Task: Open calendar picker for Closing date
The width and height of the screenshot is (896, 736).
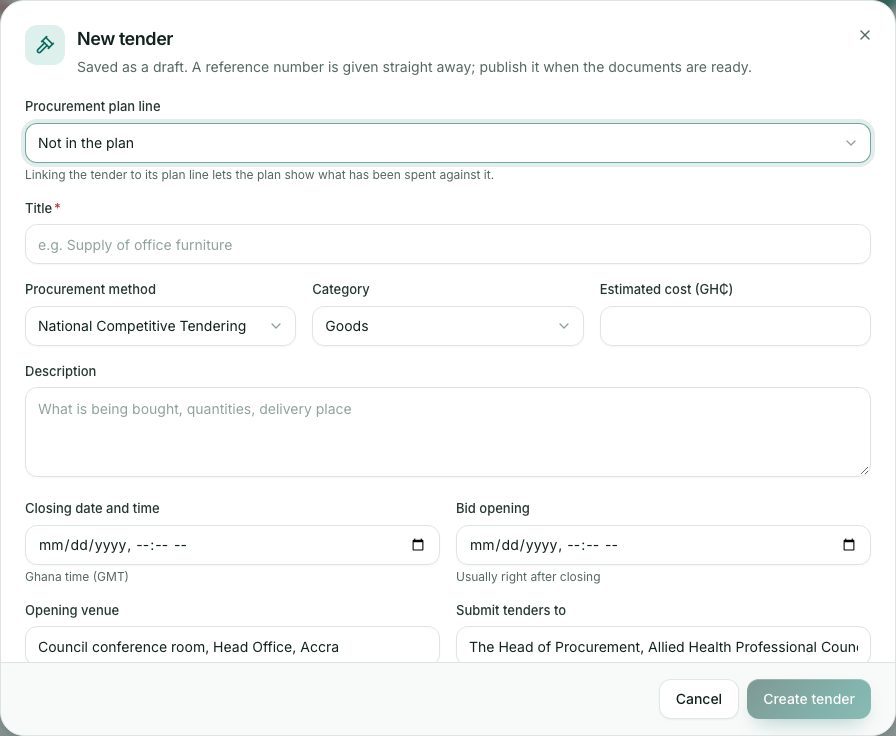Action: (418, 545)
